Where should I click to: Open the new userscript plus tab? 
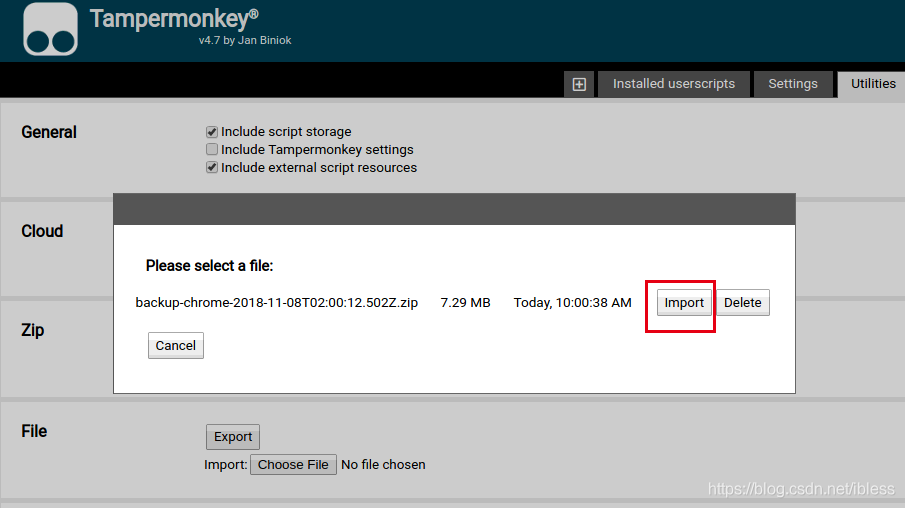pyautogui.click(x=579, y=84)
